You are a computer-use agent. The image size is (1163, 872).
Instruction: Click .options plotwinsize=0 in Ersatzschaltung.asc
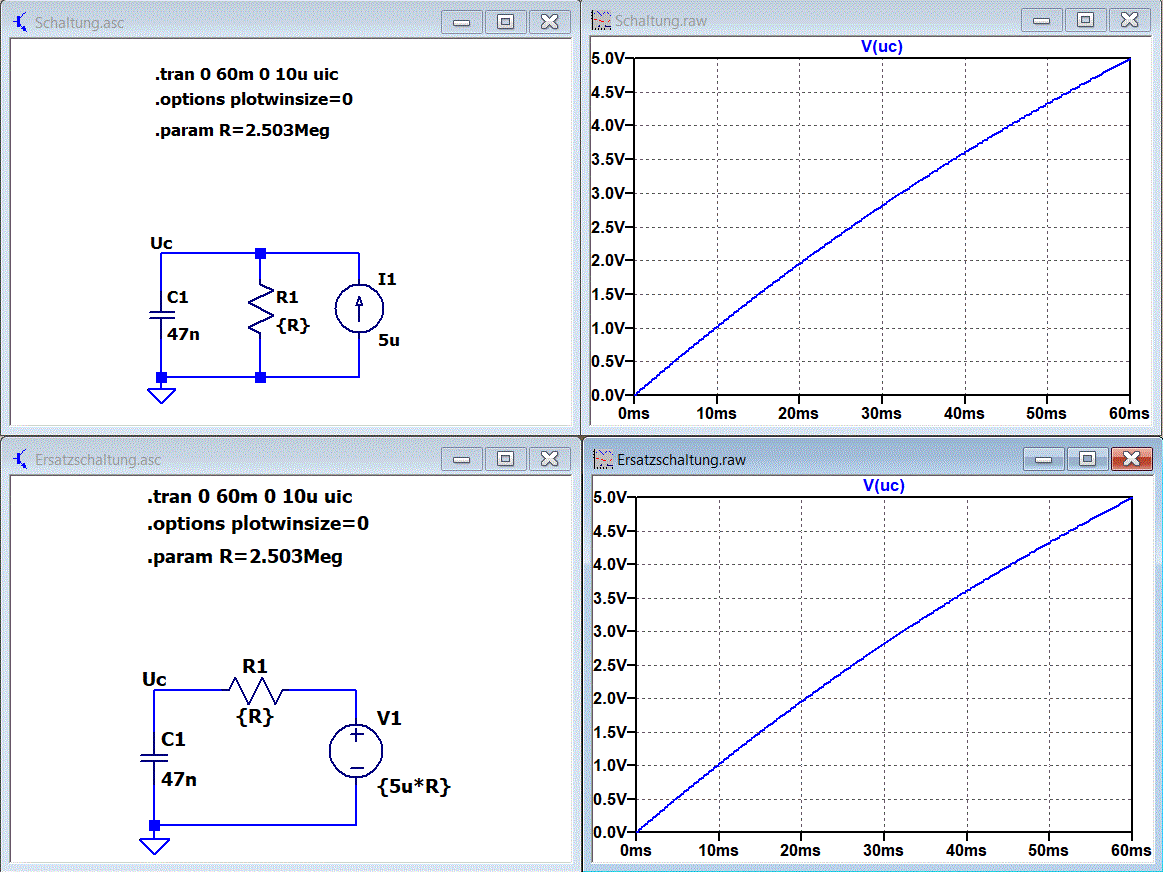coord(257,523)
